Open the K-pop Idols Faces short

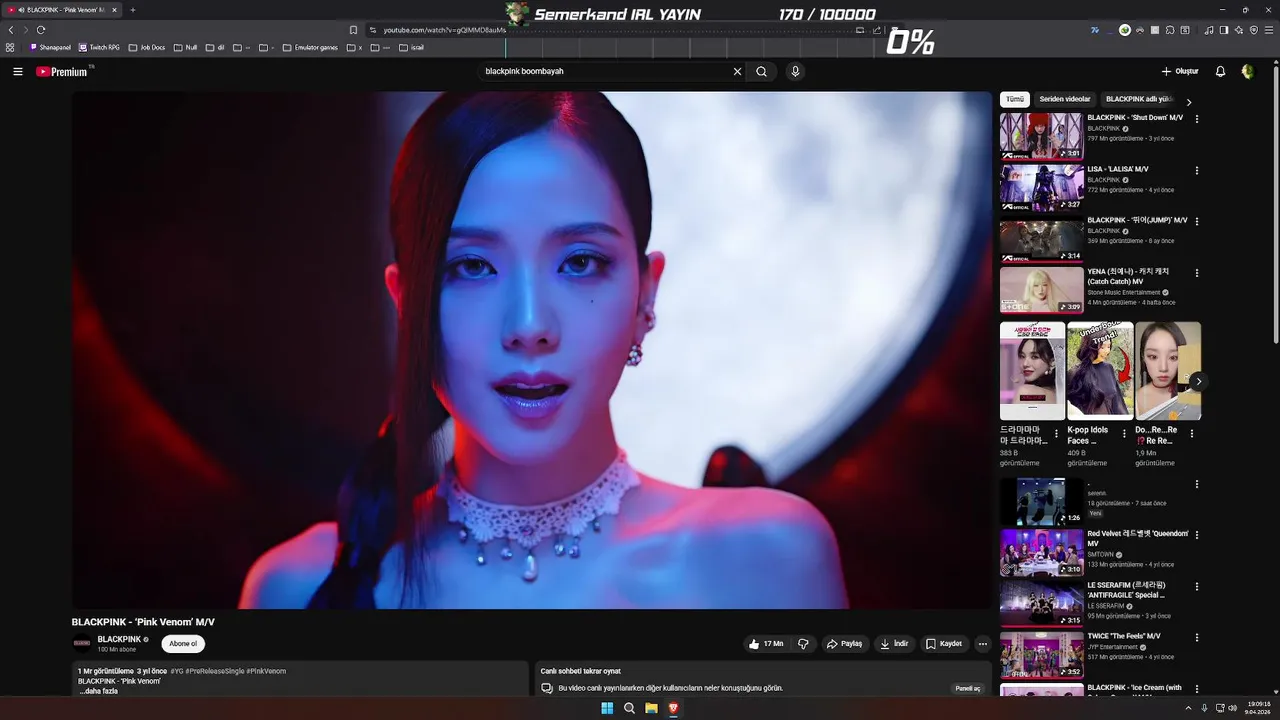[x=1100, y=370]
